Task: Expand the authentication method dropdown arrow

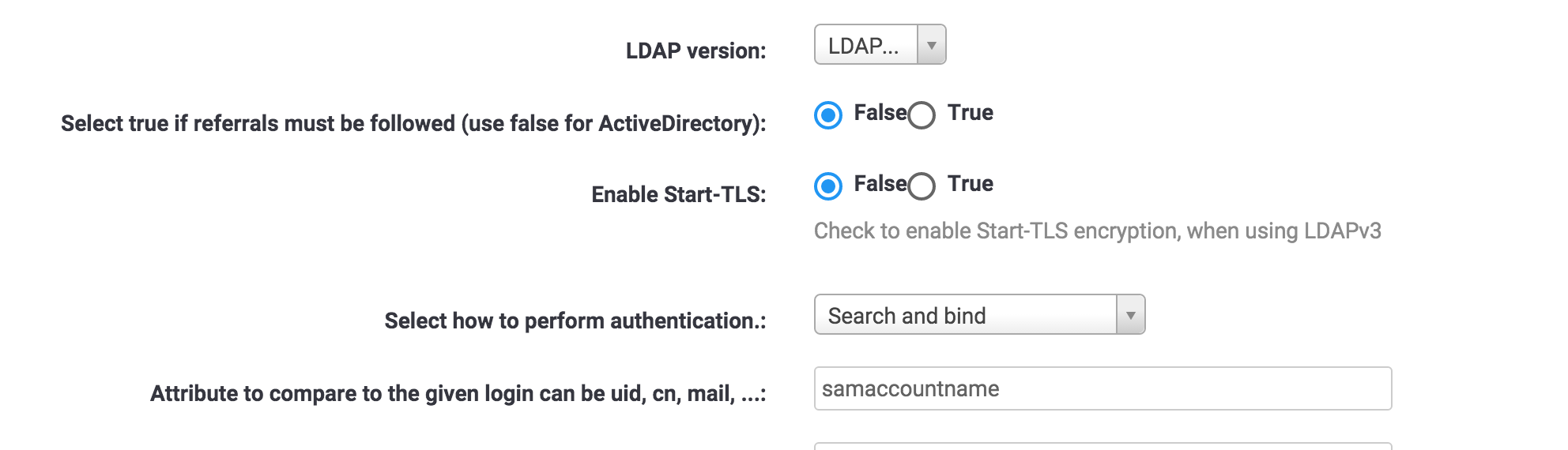Action: point(1130,315)
